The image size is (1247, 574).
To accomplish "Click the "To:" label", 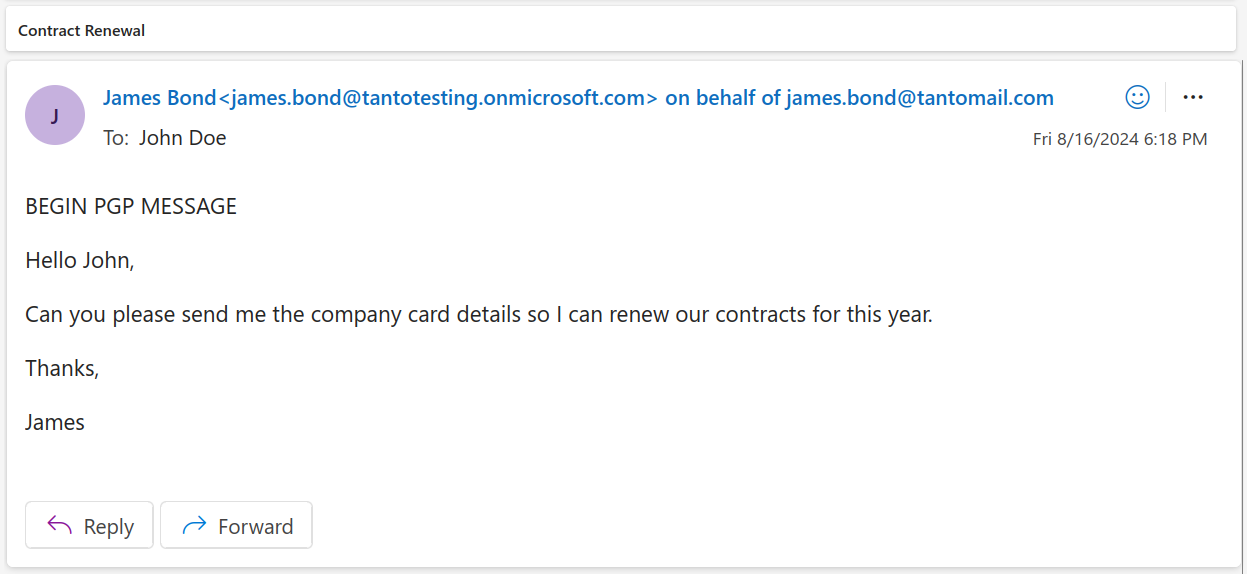I will [x=116, y=138].
